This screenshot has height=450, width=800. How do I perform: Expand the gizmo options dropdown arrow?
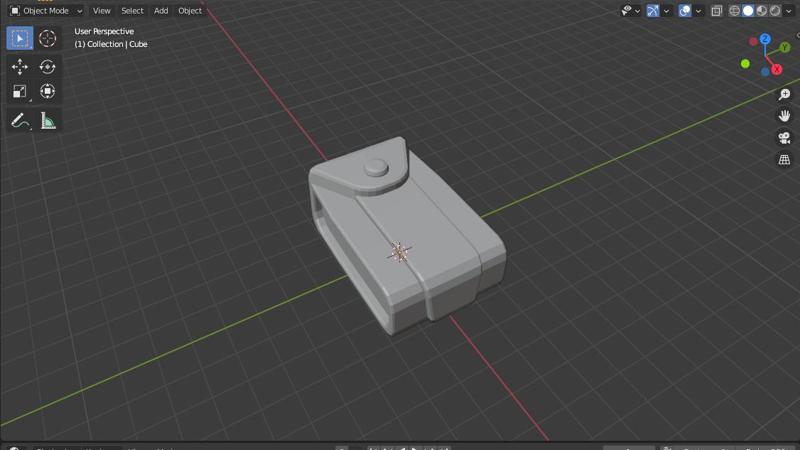pos(666,11)
